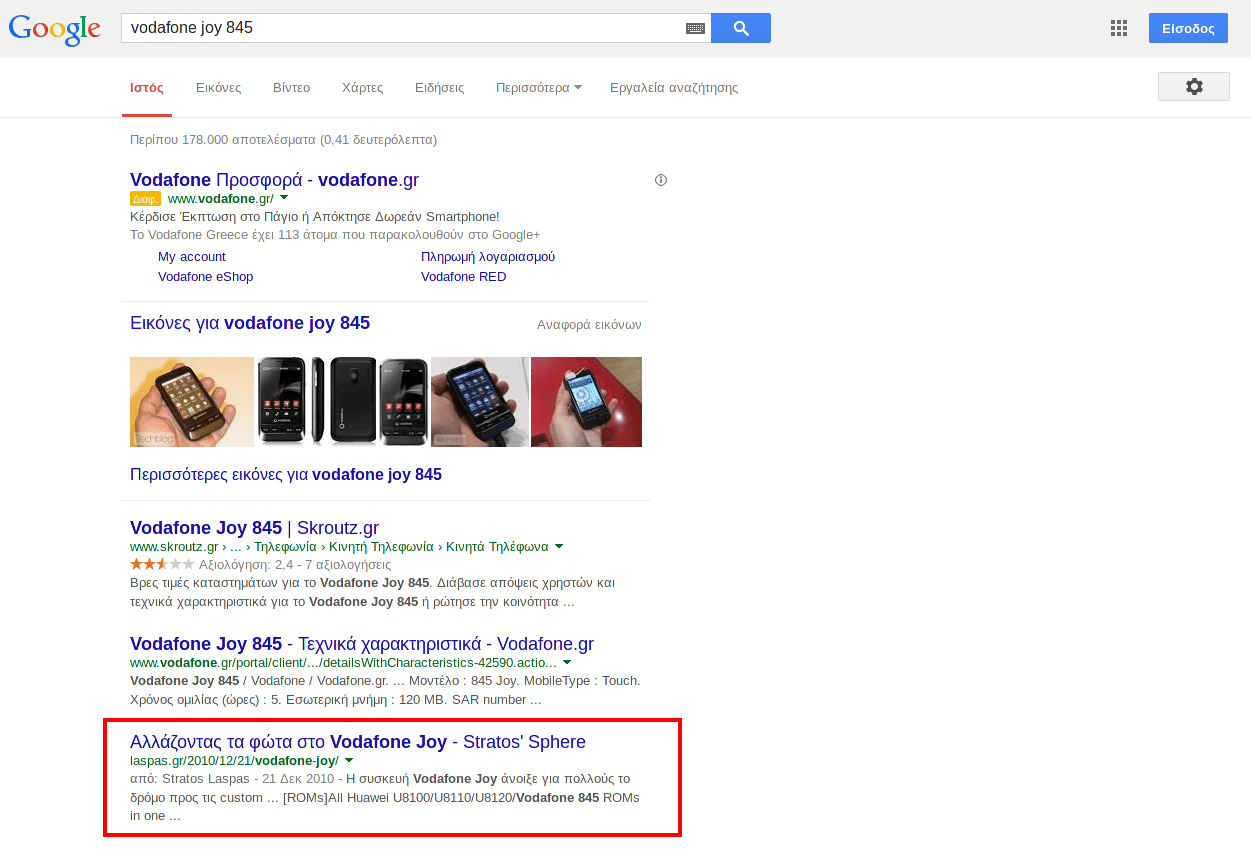Click the Google logo
Image resolution: width=1251 pixels, height=849 pixels.
pyautogui.click(x=55, y=29)
